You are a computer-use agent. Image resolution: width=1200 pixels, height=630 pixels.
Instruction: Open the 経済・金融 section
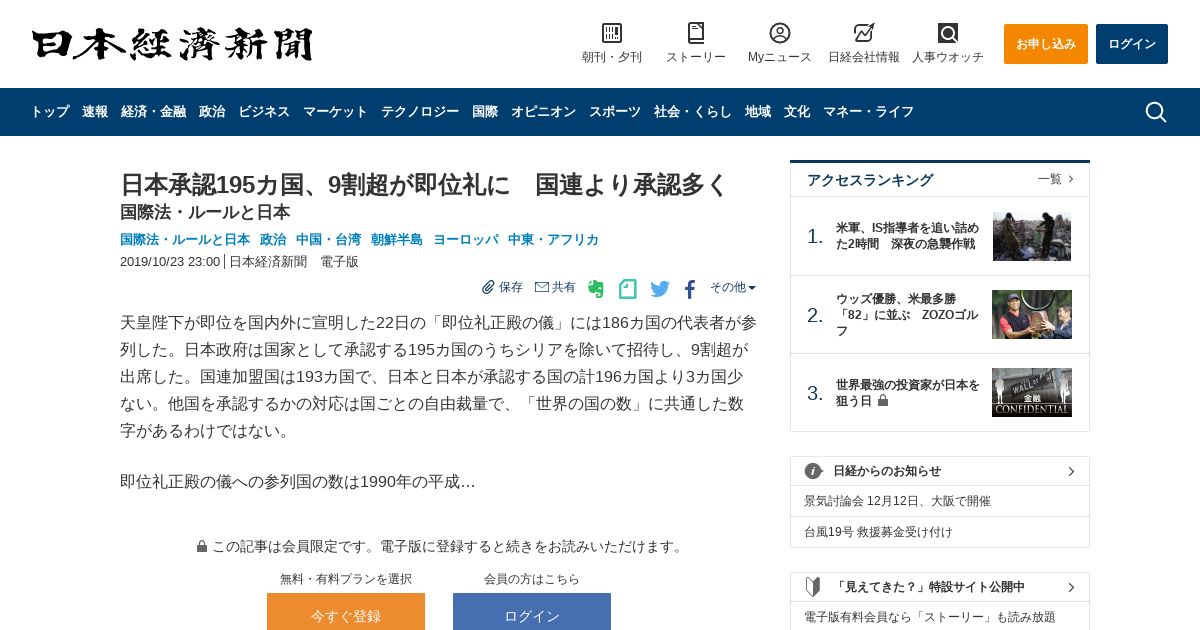[153, 112]
